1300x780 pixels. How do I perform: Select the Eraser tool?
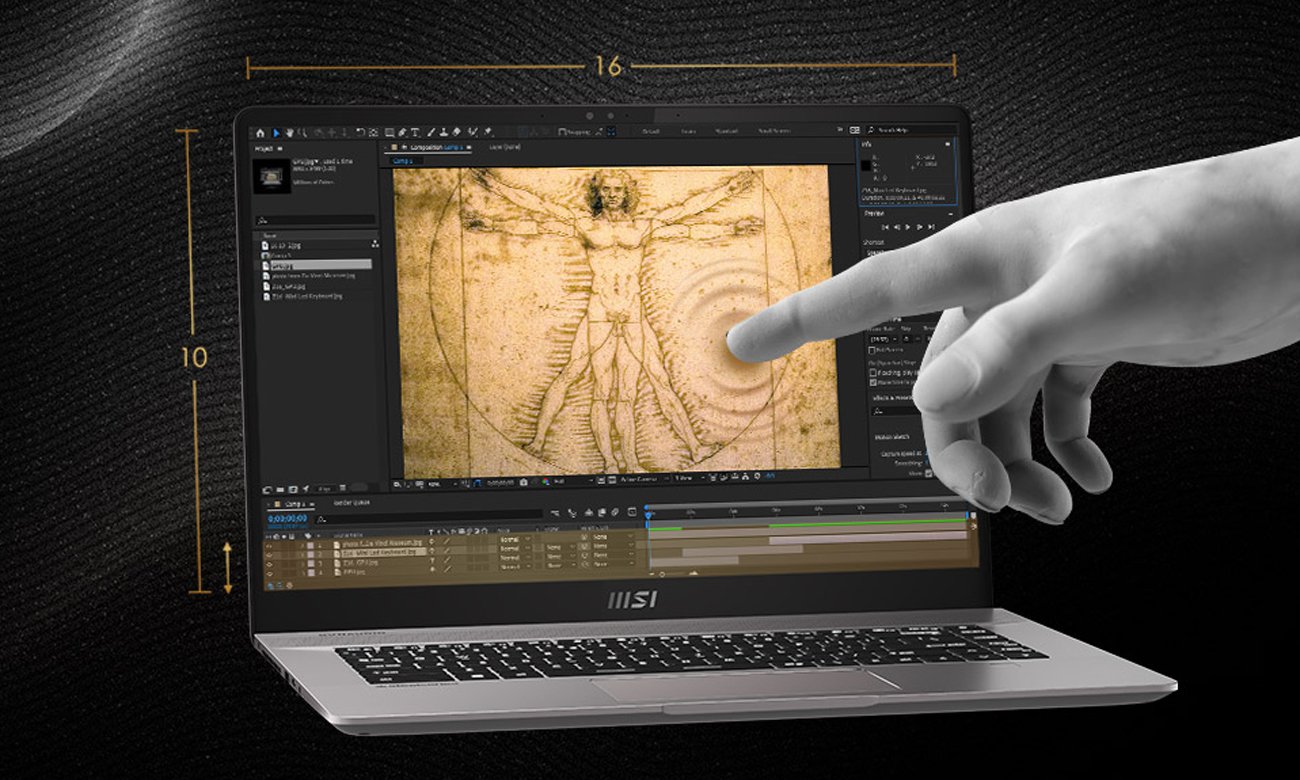456,132
